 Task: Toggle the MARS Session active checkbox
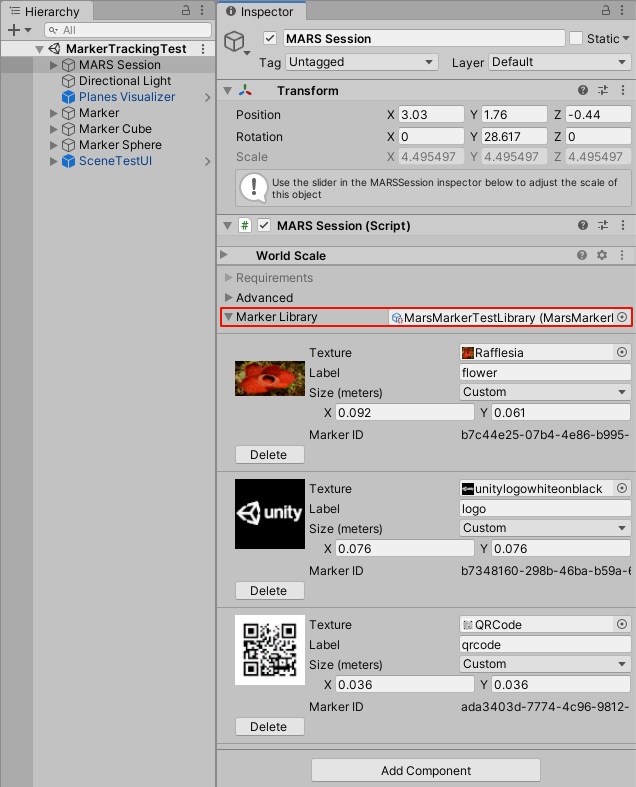[269, 38]
